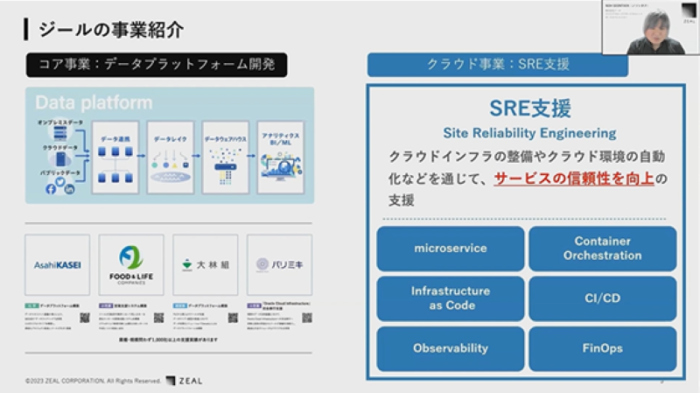The height and width of the screenshot is (393, 700).
Task: Select the on-premise server data icon
Action: pos(60,133)
